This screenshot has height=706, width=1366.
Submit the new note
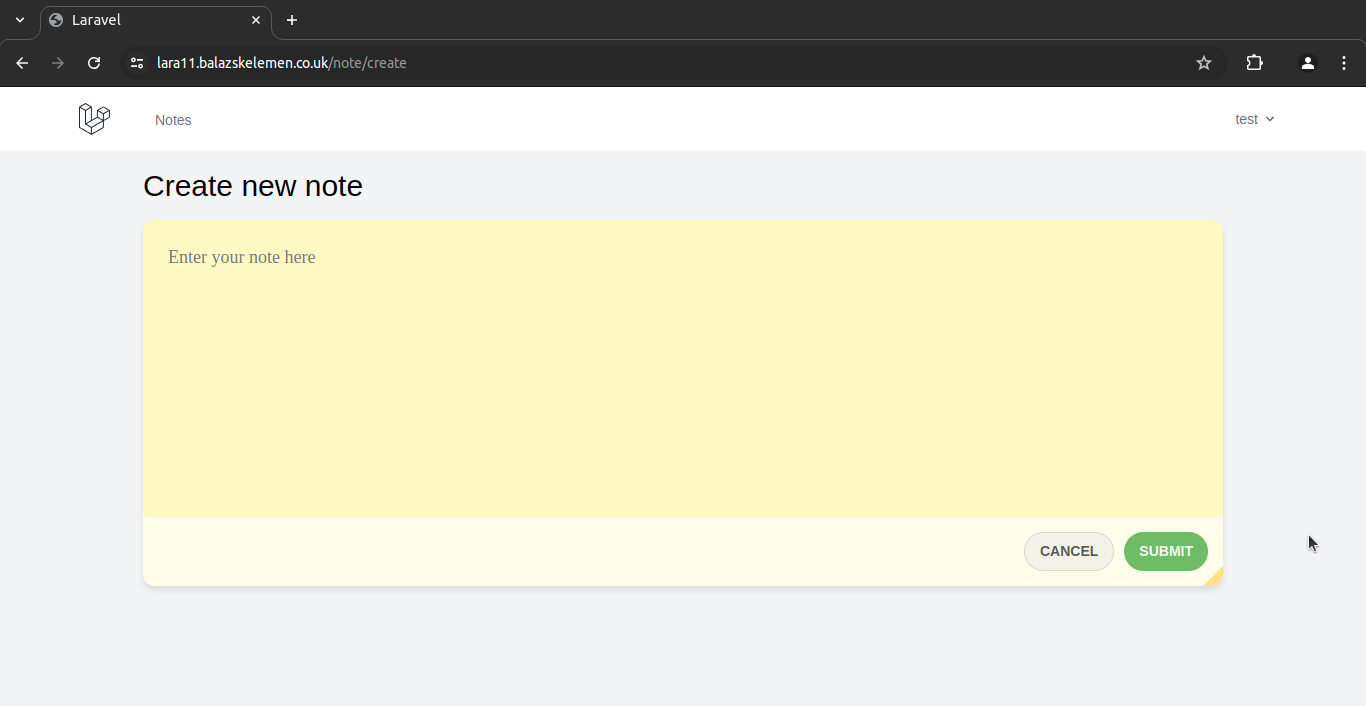1165,551
